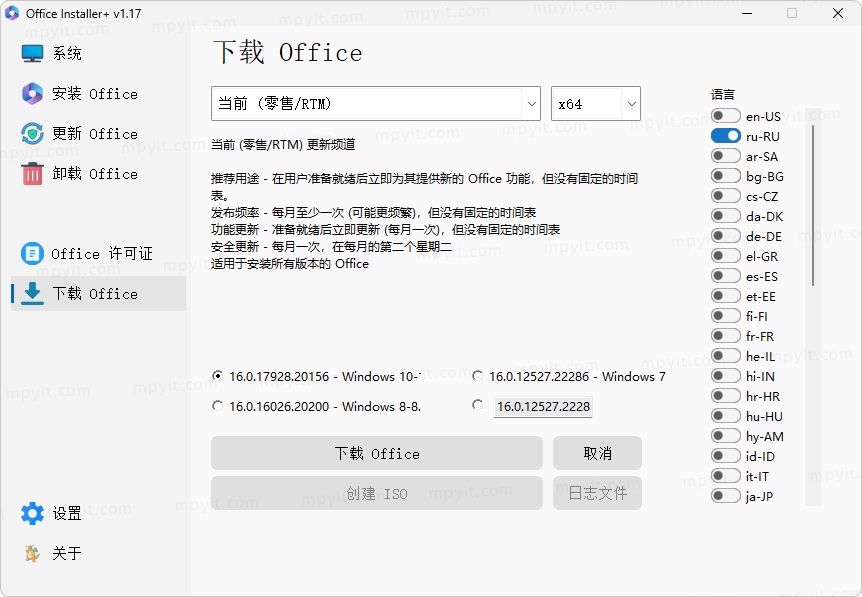
Task: Click the 下载 Office button
Action: (x=377, y=454)
